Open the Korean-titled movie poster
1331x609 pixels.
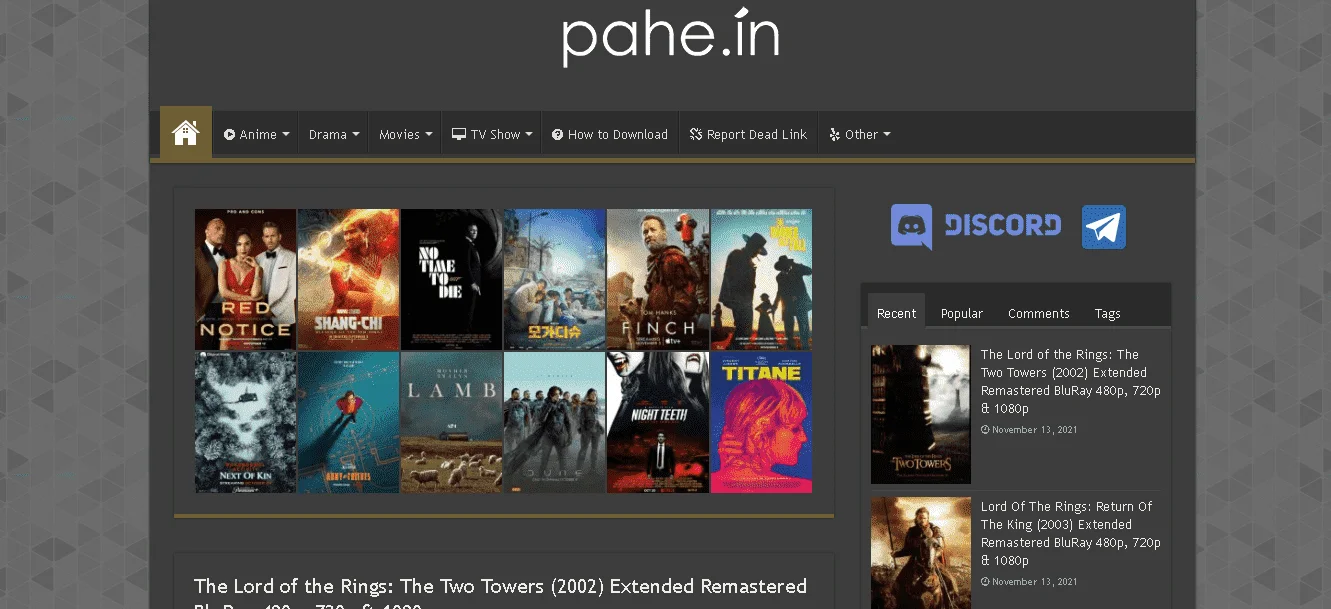point(555,279)
